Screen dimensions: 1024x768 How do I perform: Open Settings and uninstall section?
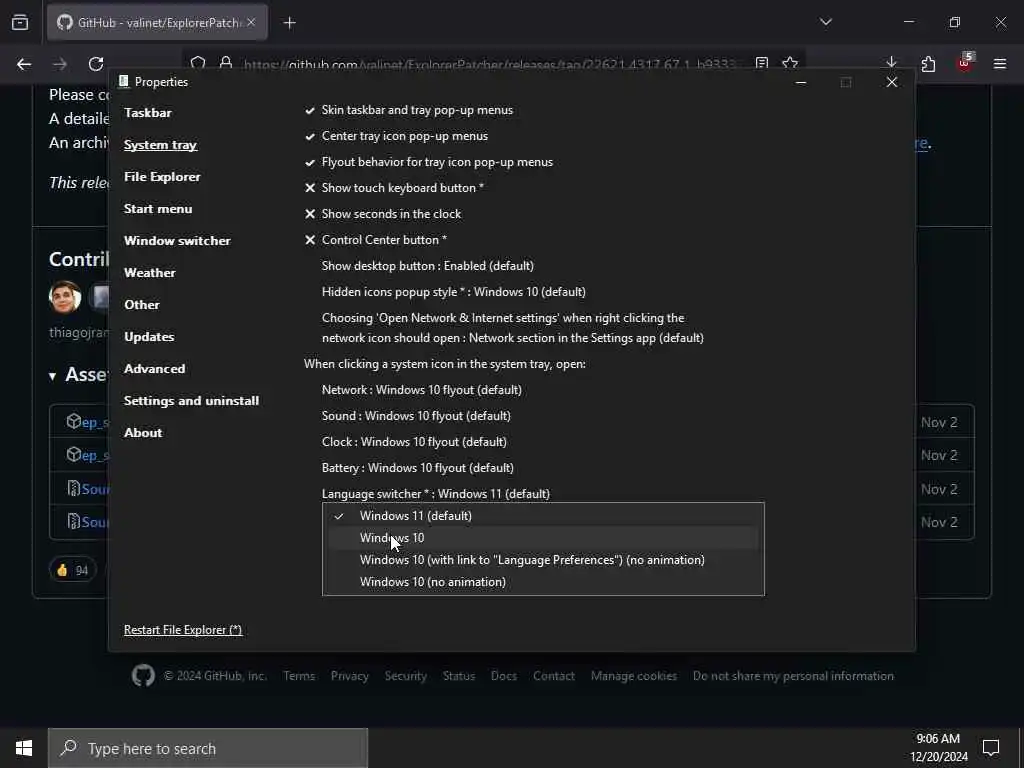click(x=191, y=400)
